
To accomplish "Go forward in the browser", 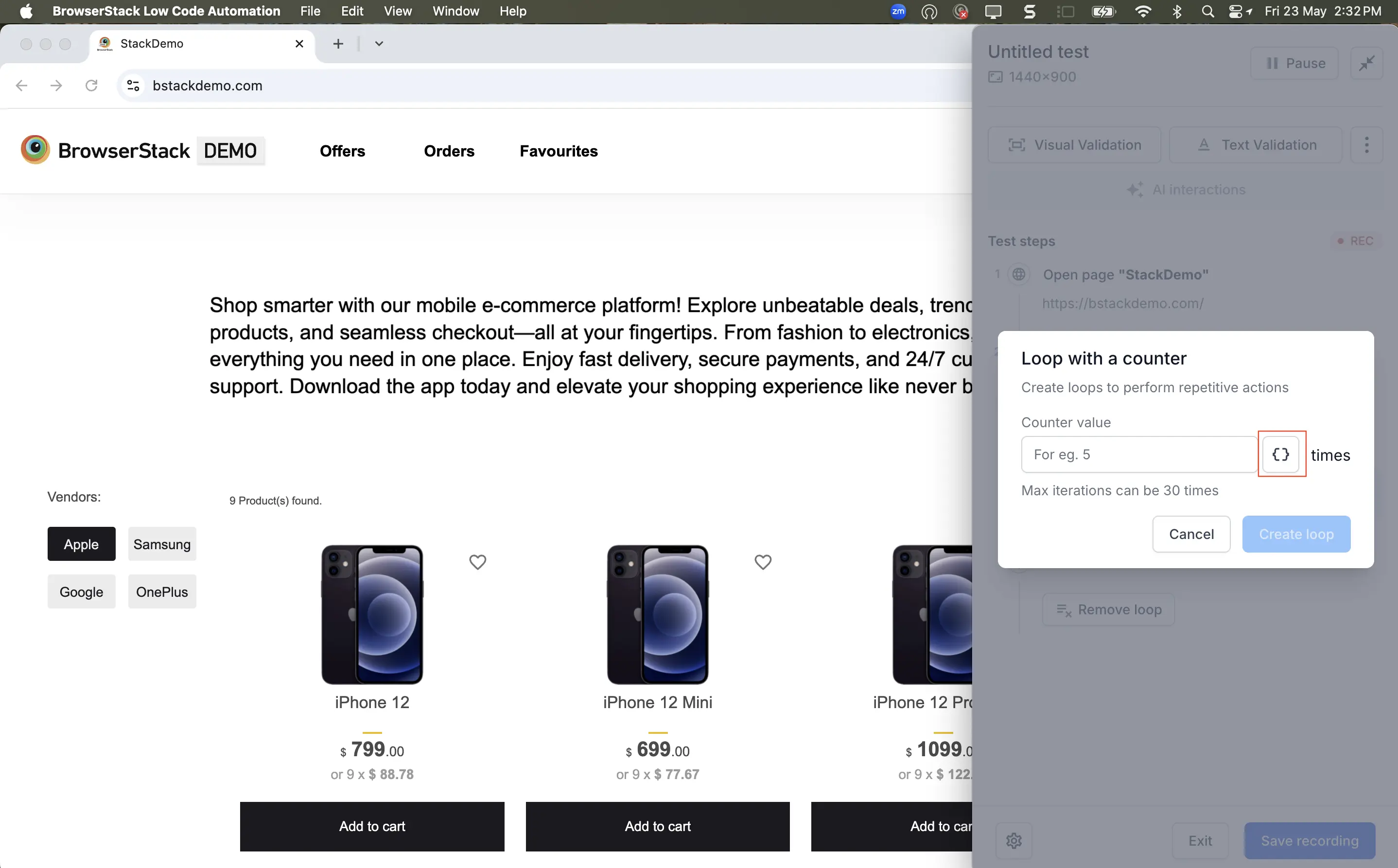I will pyautogui.click(x=56, y=86).
